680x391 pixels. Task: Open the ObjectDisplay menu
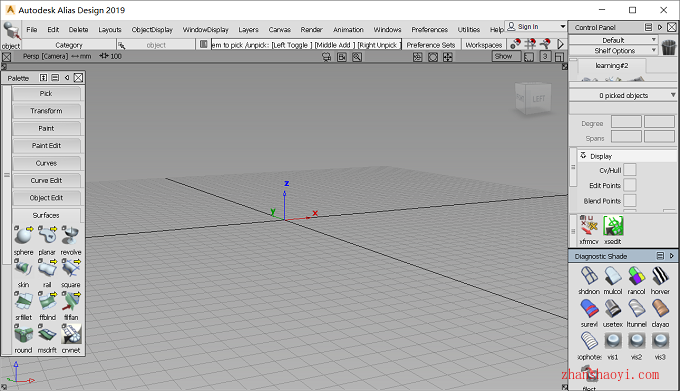[x=152, y=29]
